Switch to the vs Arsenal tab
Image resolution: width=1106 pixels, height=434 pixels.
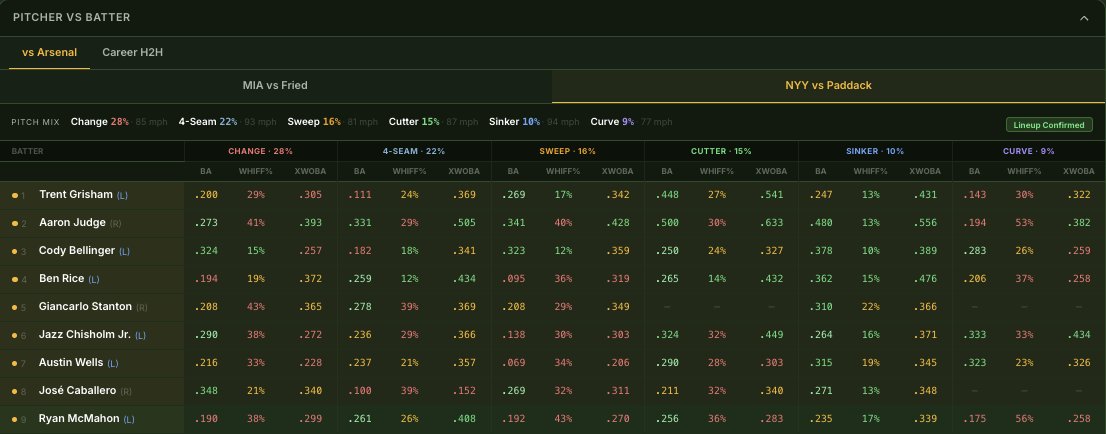pos(49,52)
